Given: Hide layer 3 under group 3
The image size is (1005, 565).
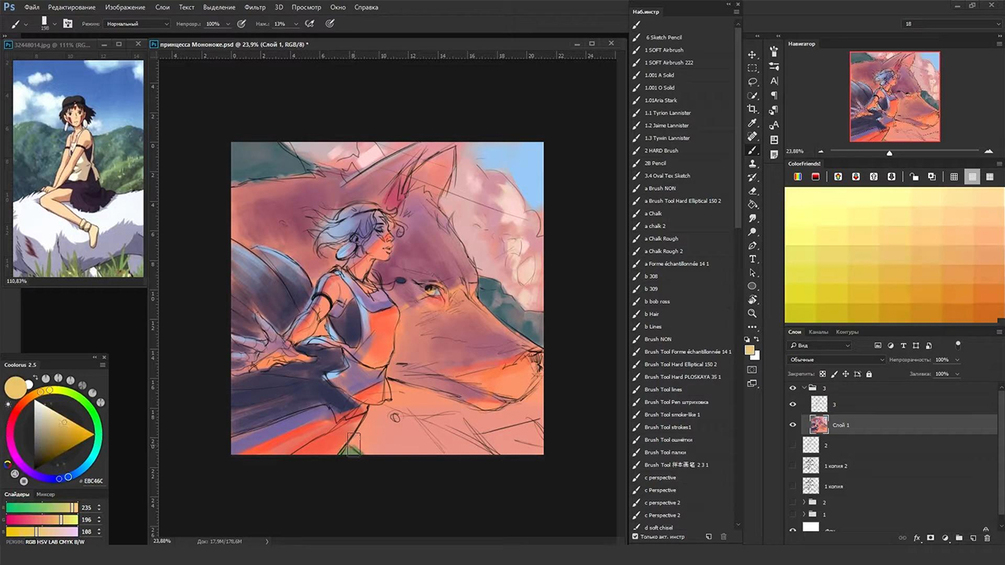Looking at the screenshot, I should (793, 404).
